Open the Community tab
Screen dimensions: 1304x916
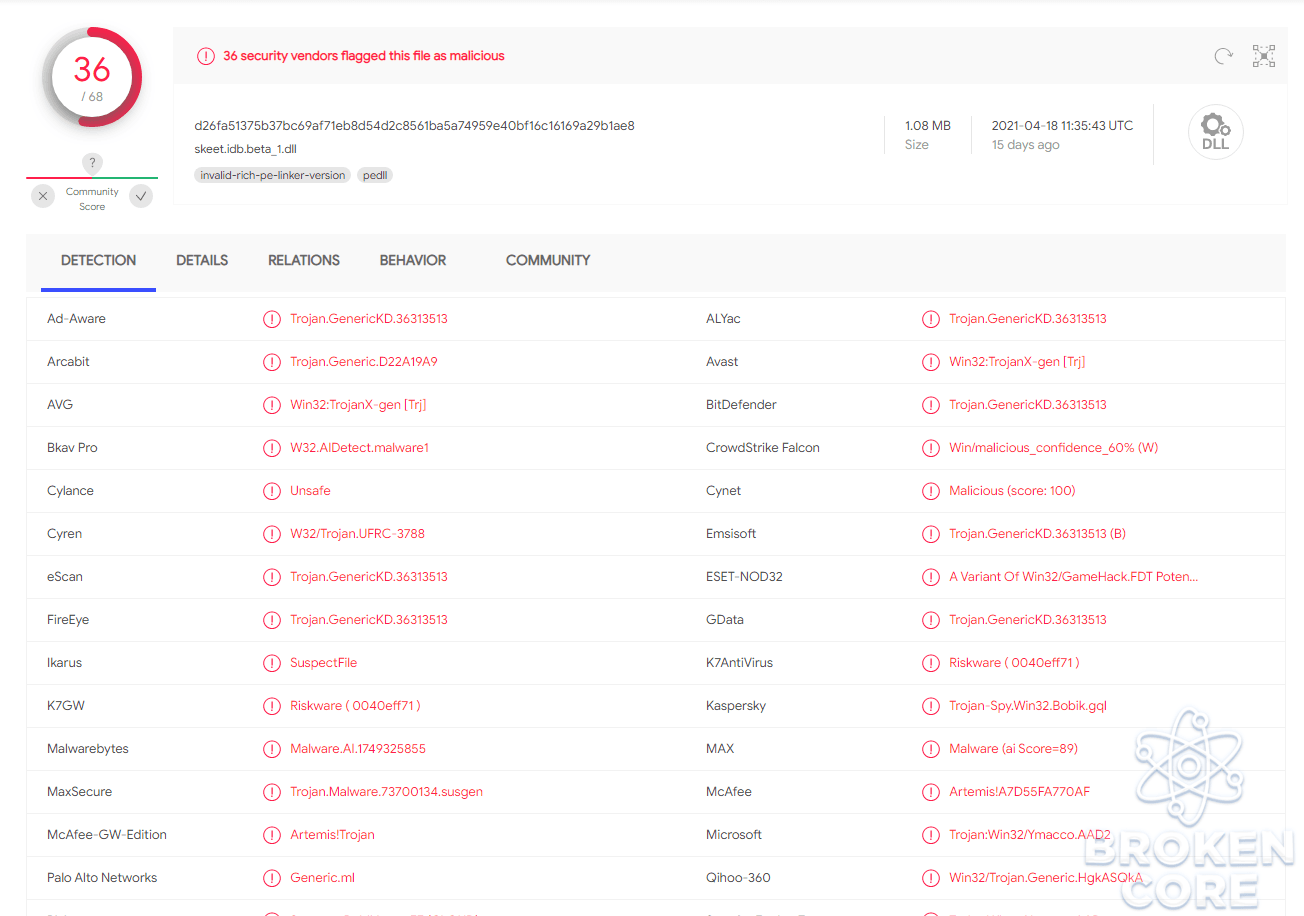click(548, 260)
